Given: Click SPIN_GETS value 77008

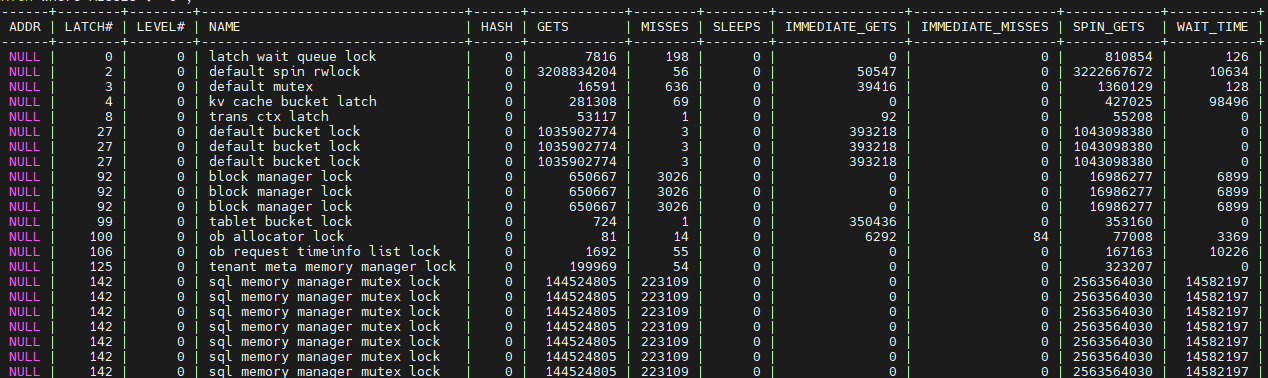Looking at the screenshot, I should click(x=1133, y=236).
